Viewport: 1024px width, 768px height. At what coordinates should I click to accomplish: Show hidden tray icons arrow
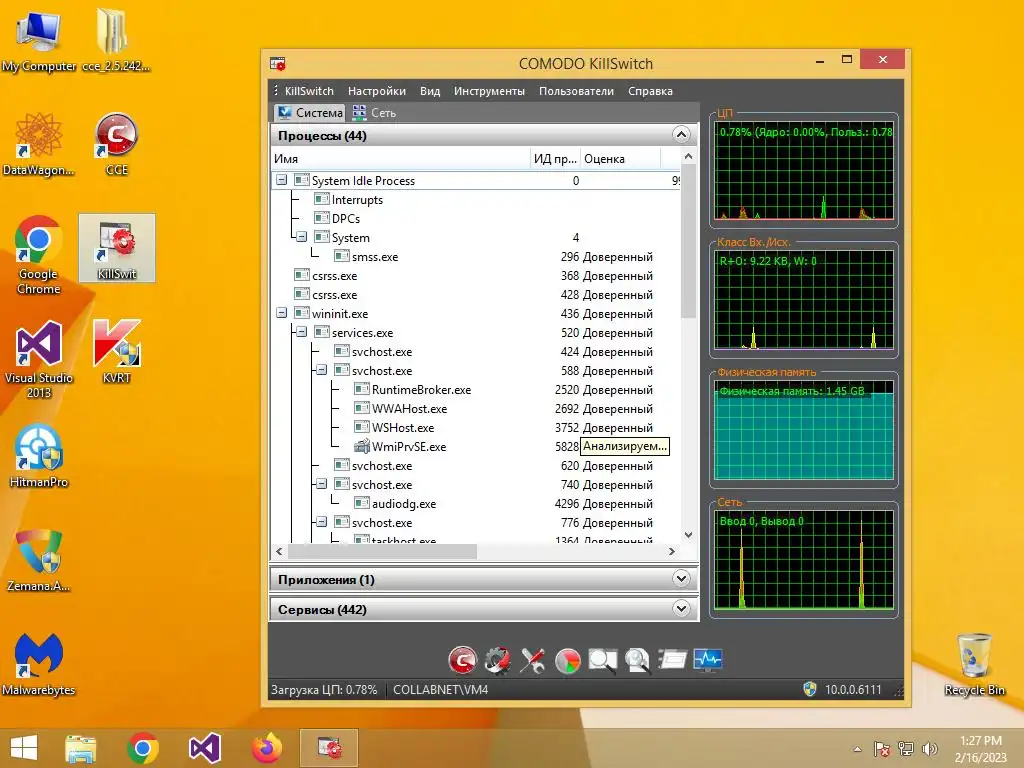point(857,749)
